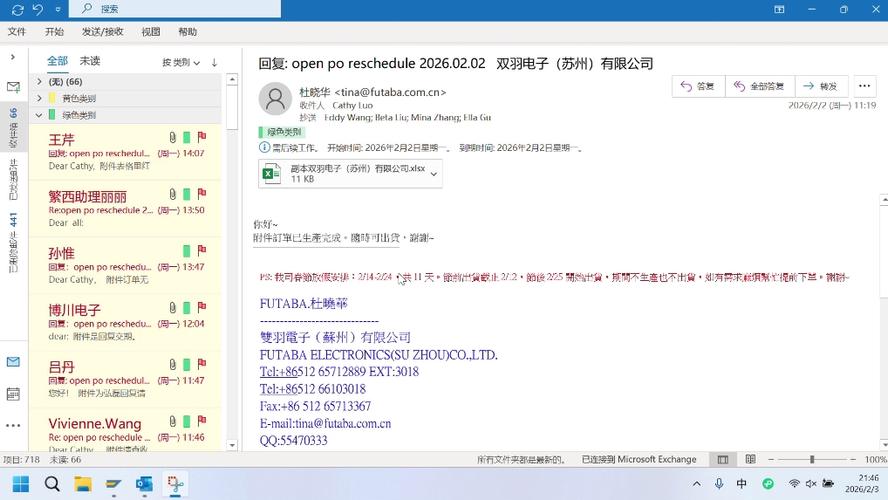Screen dimensions: 888x500
Task: Click the 绿色类别 tag in message header
Action: 281,132
